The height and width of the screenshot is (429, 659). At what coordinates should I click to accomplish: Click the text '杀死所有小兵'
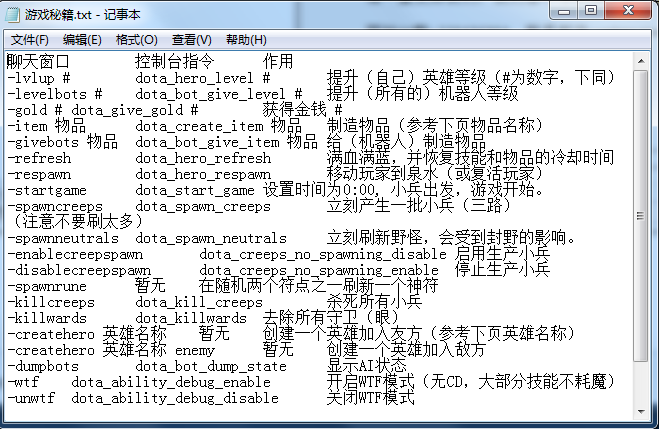click(x=374, y=302)
